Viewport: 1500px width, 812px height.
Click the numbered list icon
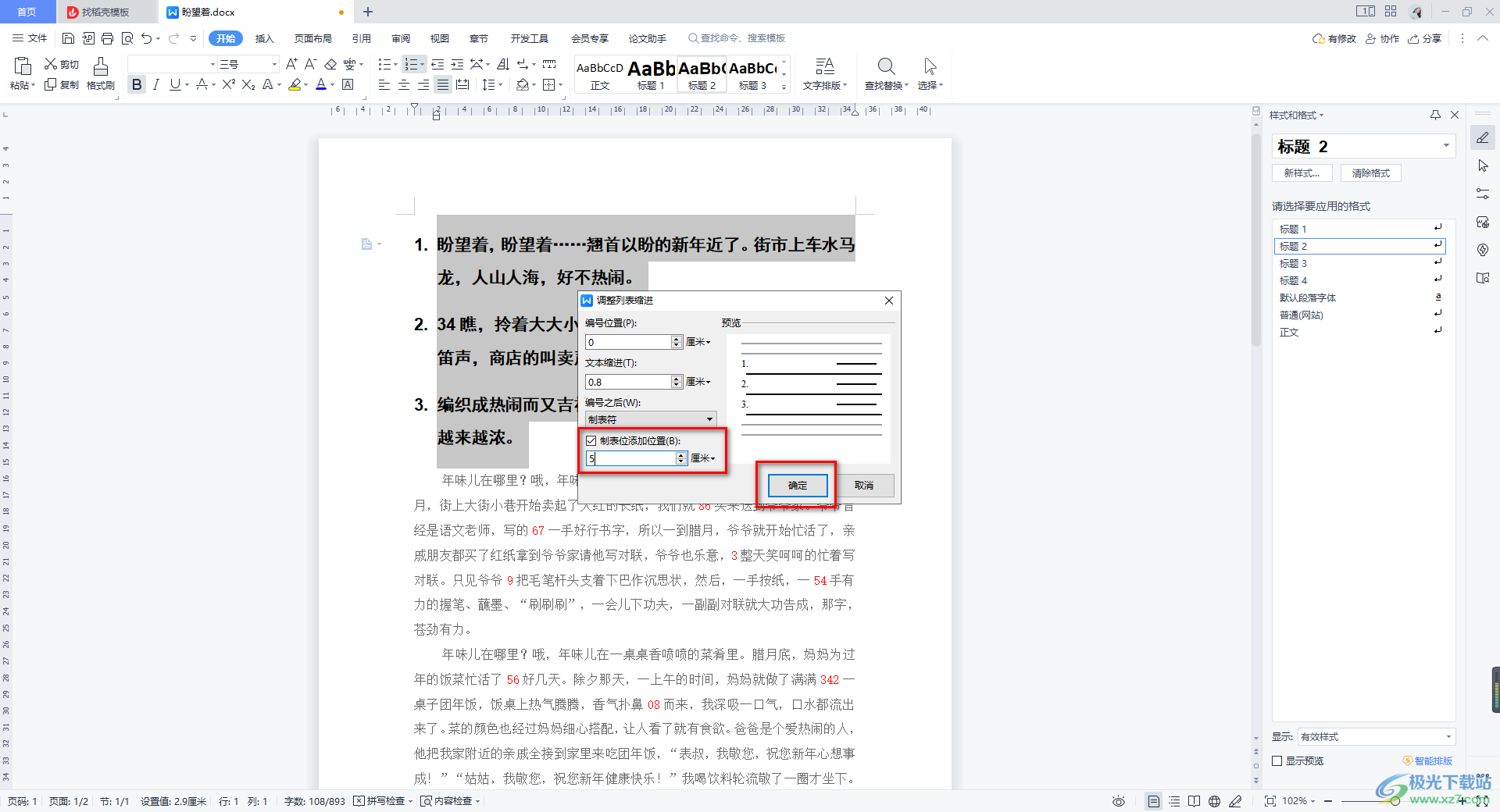(x=411, y=64)
